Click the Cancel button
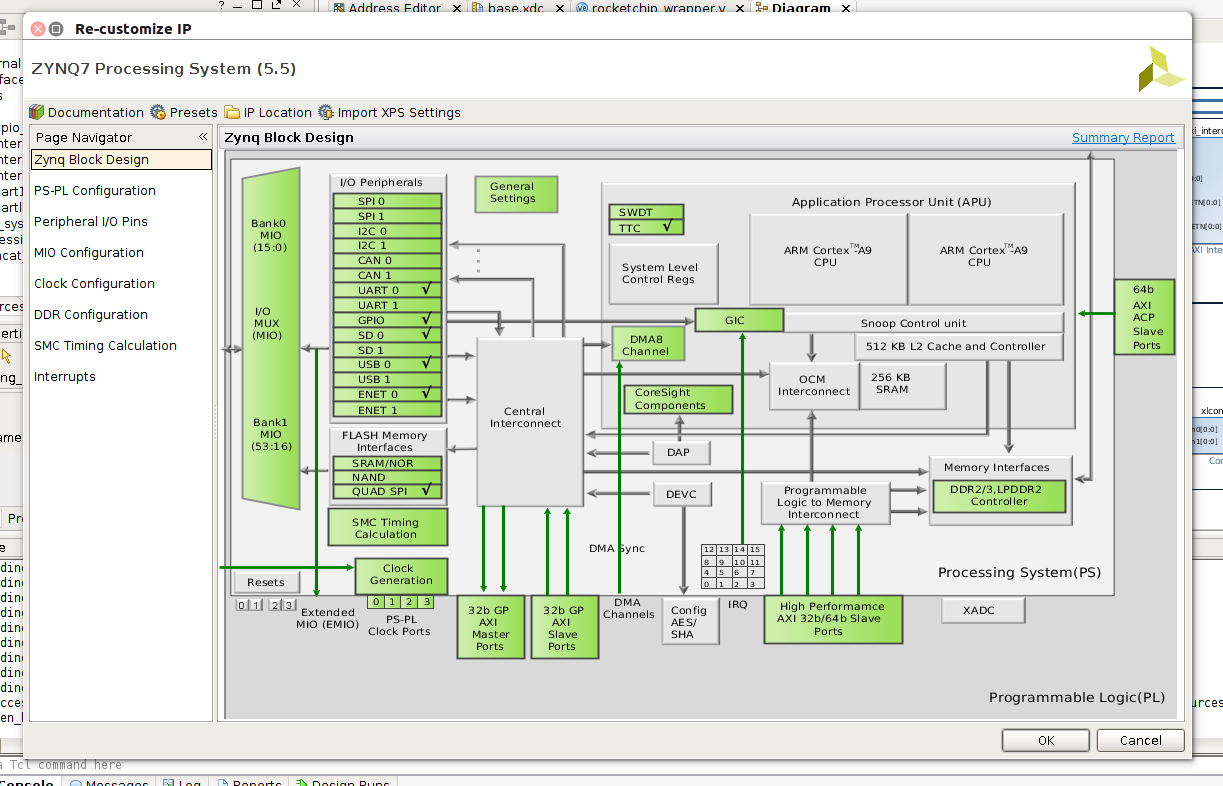 point(1141,740)
